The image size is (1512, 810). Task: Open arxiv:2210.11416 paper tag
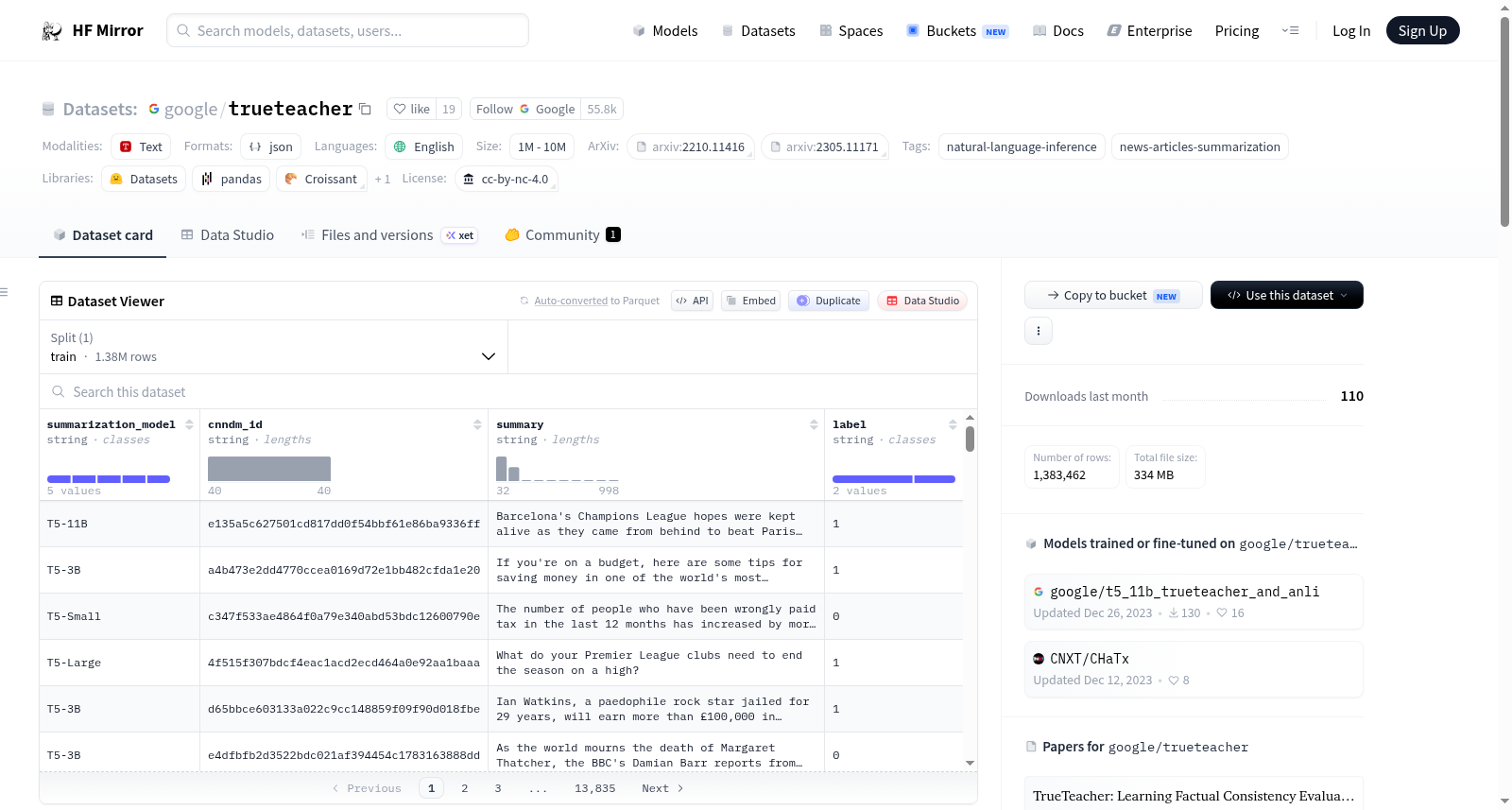[x=690, y=146]
